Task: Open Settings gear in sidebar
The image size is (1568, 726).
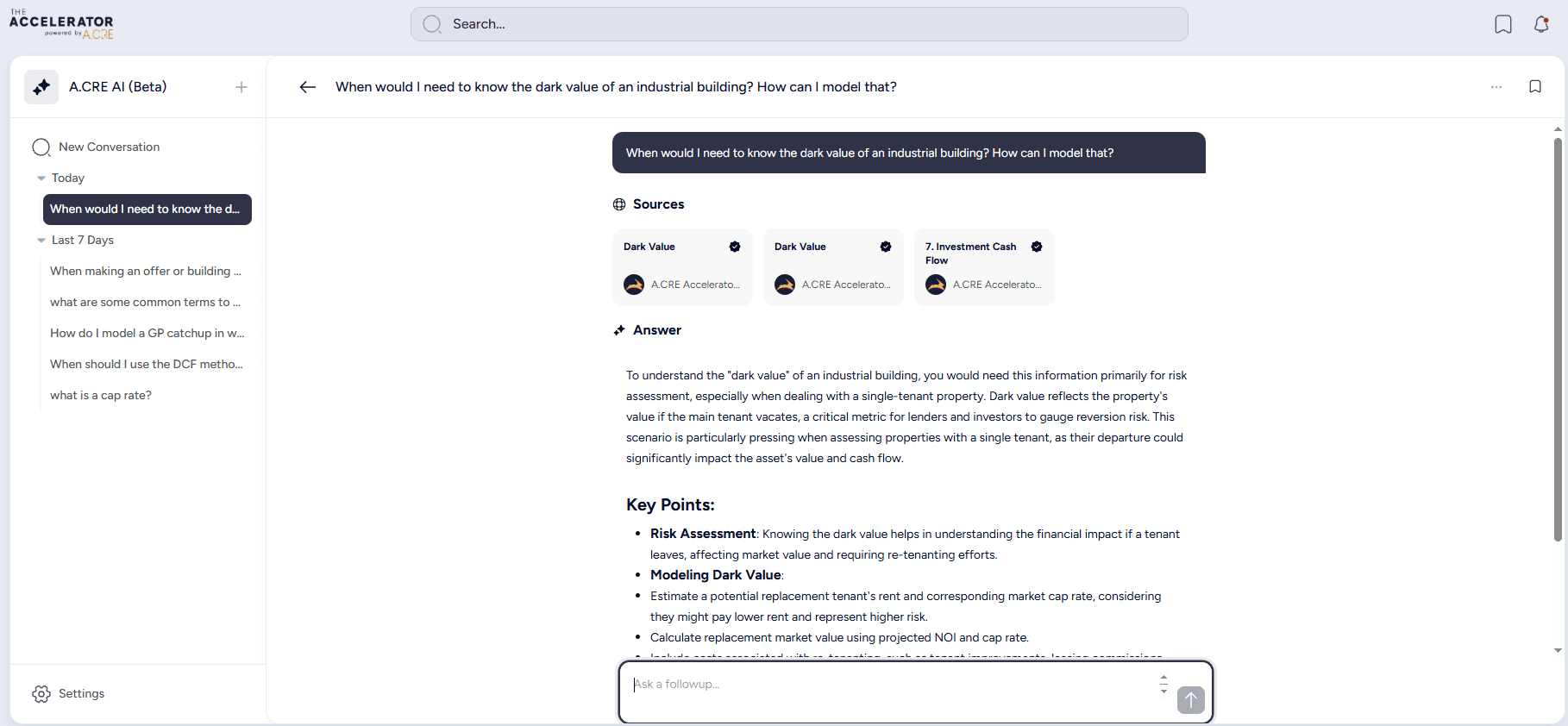Action: click(x=41, y=694)
